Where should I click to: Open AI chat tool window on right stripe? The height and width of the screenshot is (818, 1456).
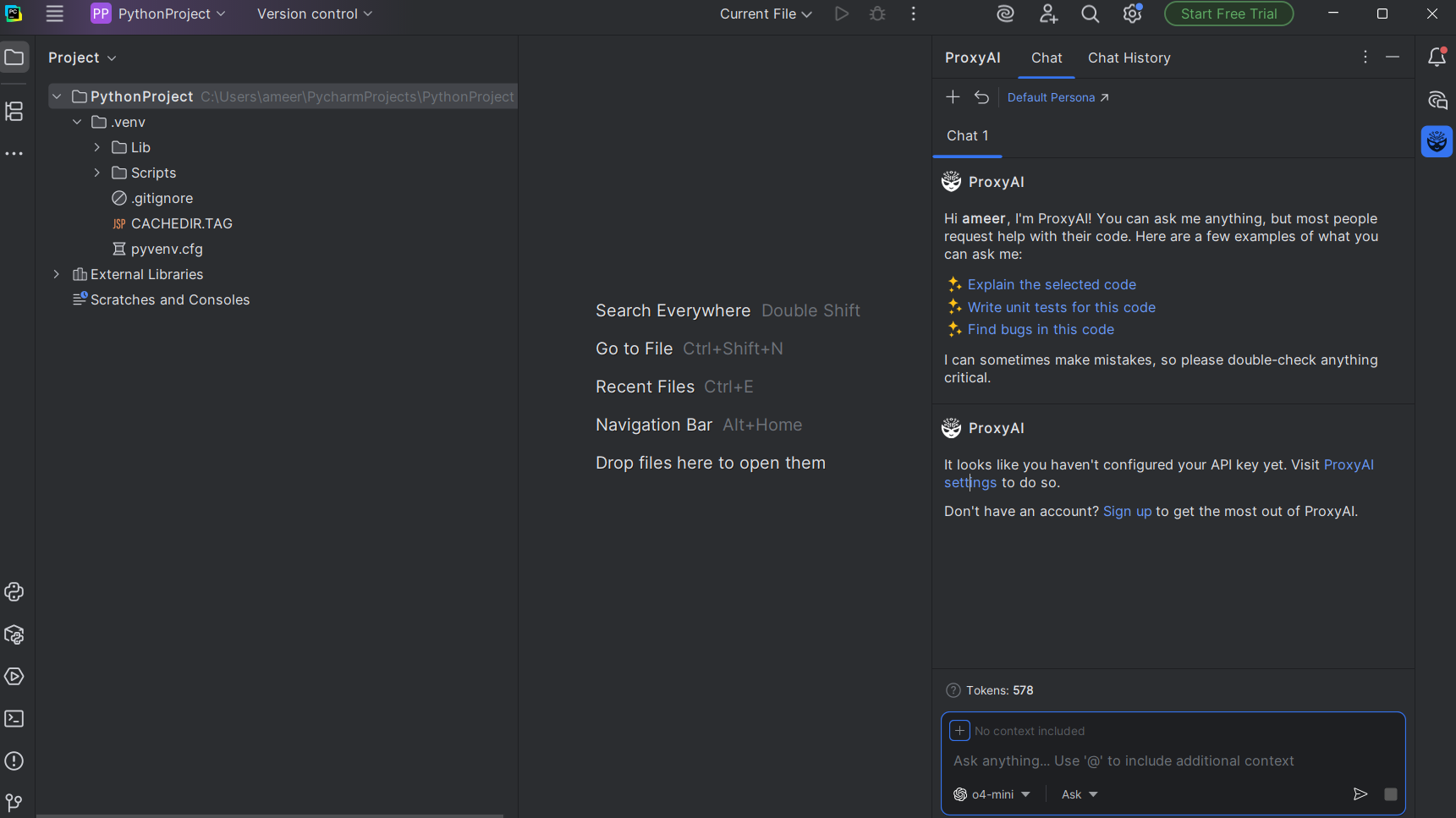coord(1437,101)
